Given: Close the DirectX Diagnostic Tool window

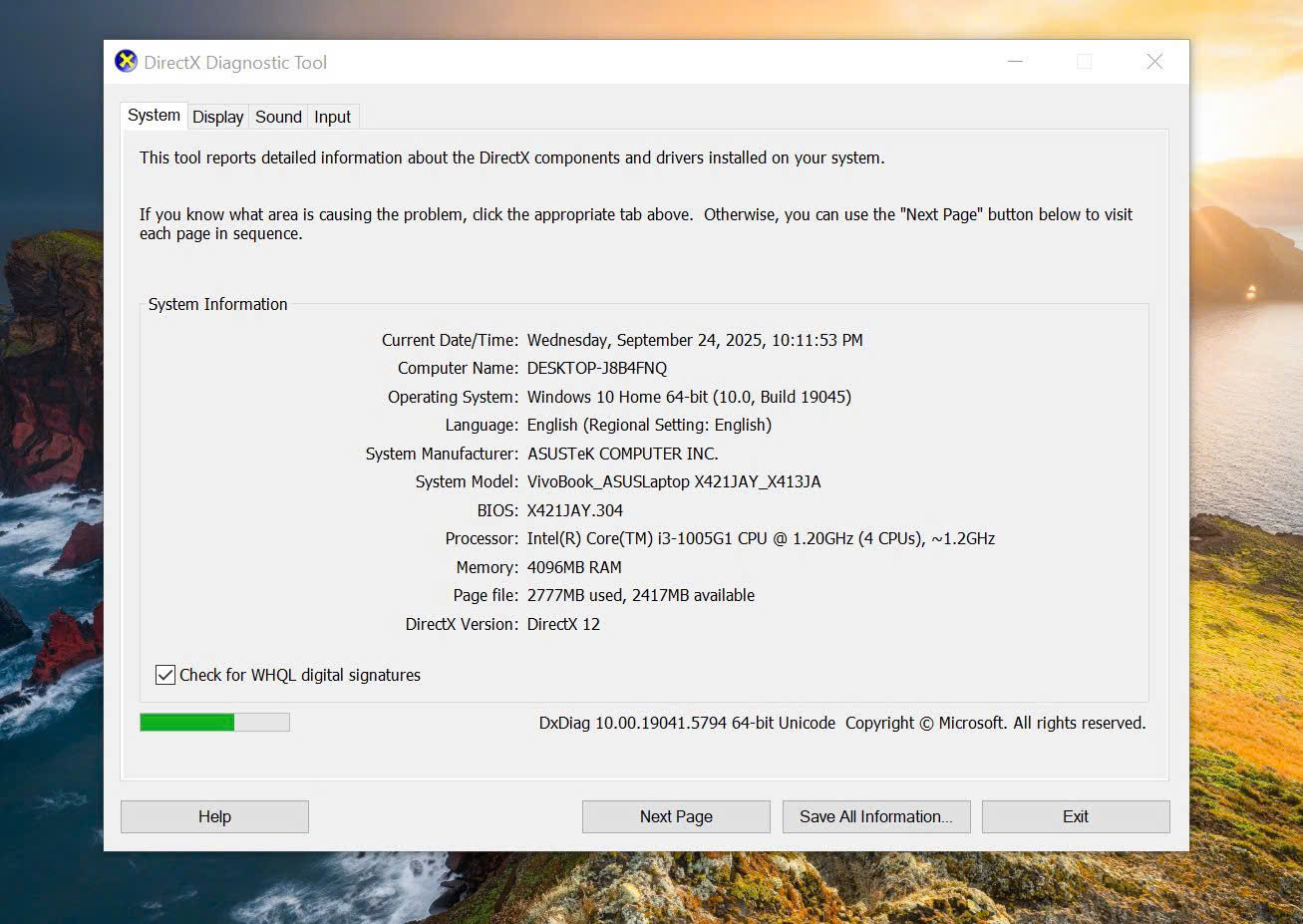Looking at the screenshot, I should (x=1154, y=62).
